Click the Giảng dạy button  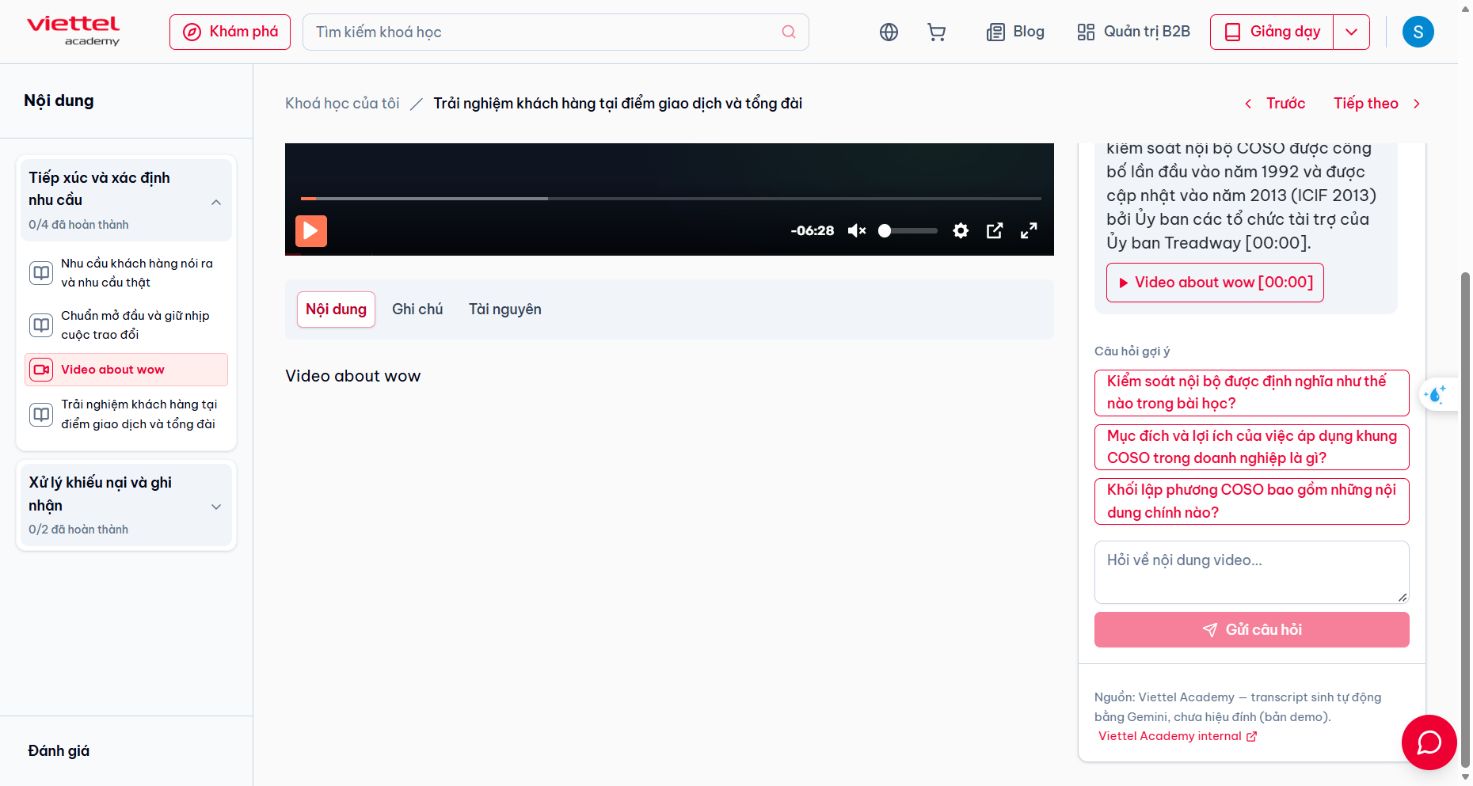1272,32
